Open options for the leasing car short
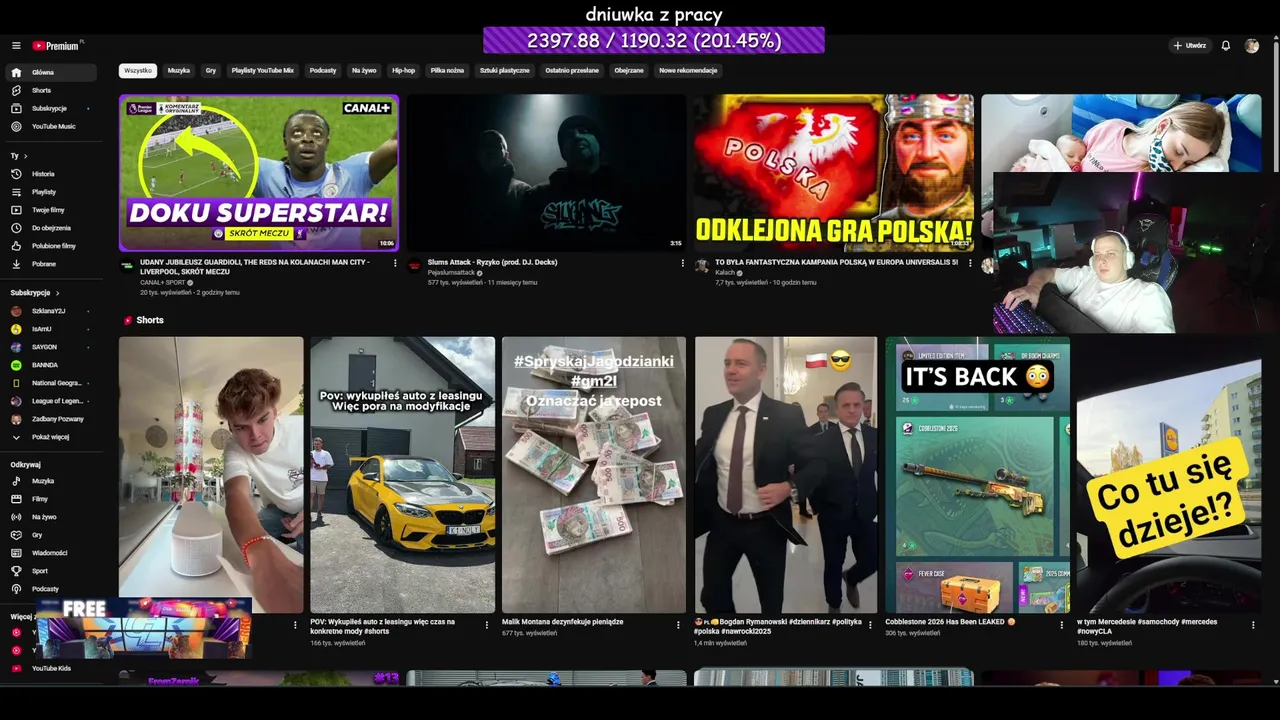 [x=487, y=625]
